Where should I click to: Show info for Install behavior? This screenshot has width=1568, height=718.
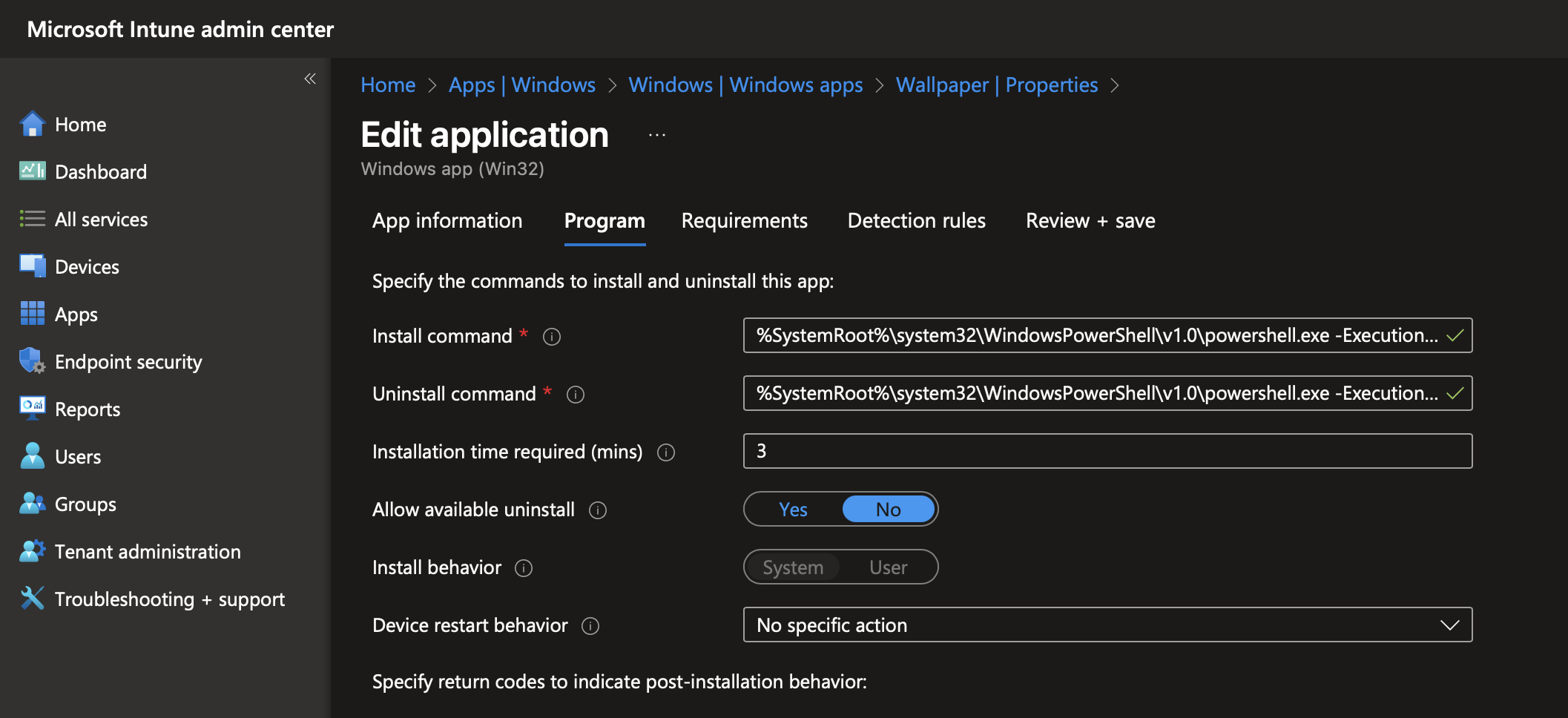coord(524,568)
